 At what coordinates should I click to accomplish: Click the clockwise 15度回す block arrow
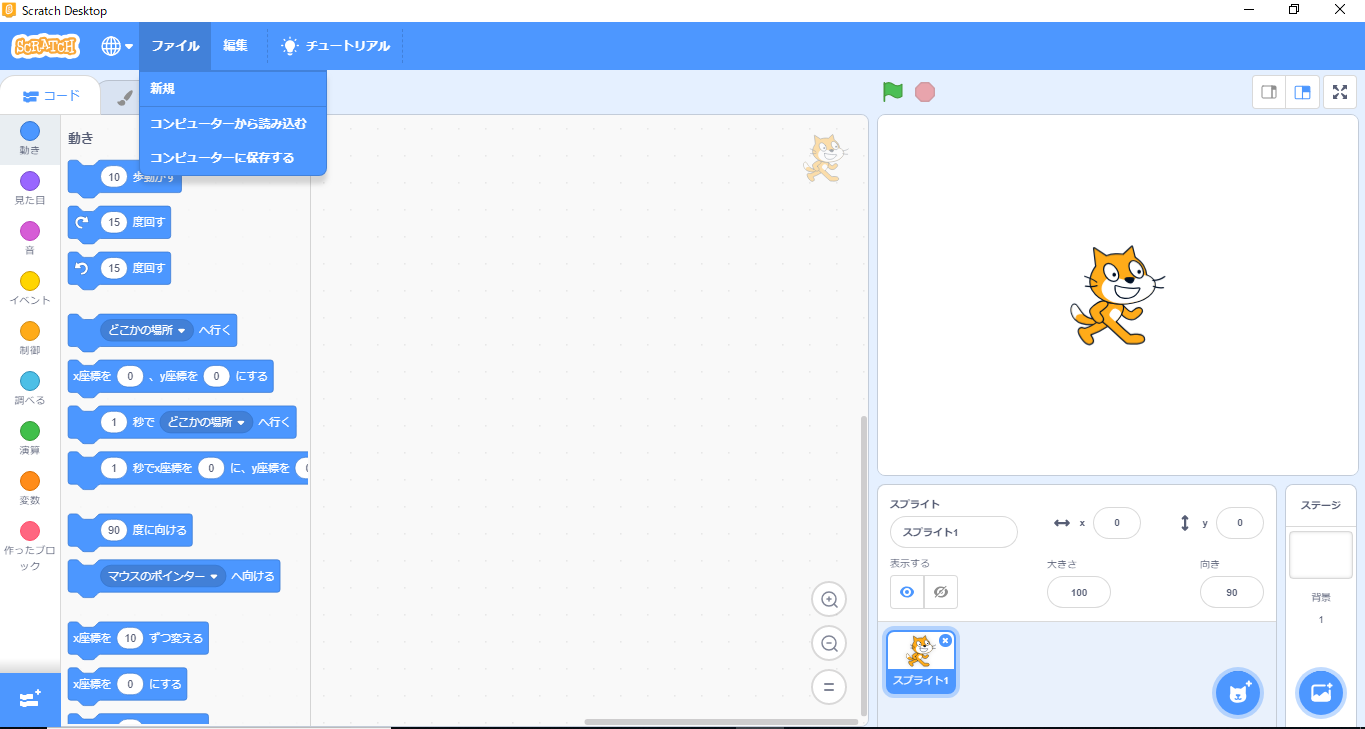tap(82, 223)
